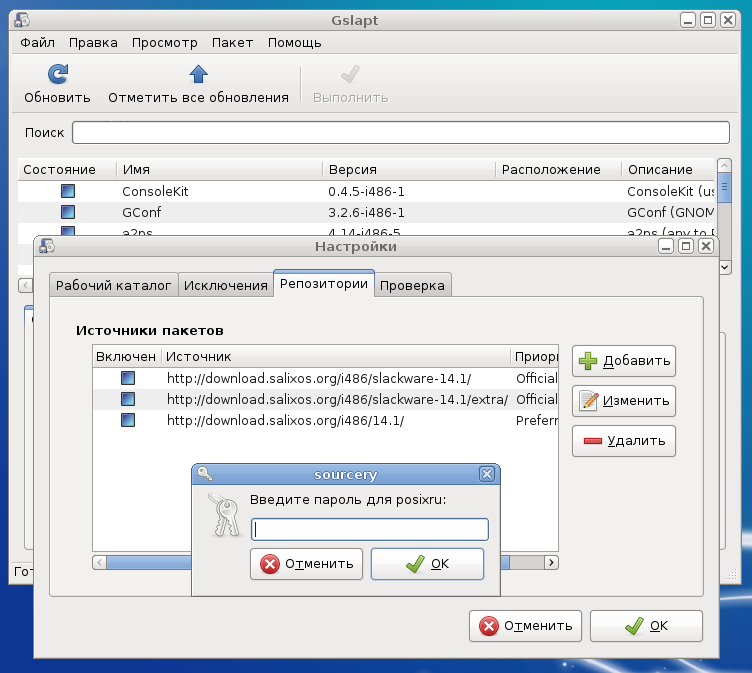Toggle the slackware-14.1/extra/ repository enabled box
The width and height of the screenshot is (752, 673).
[x=128, y=399]
